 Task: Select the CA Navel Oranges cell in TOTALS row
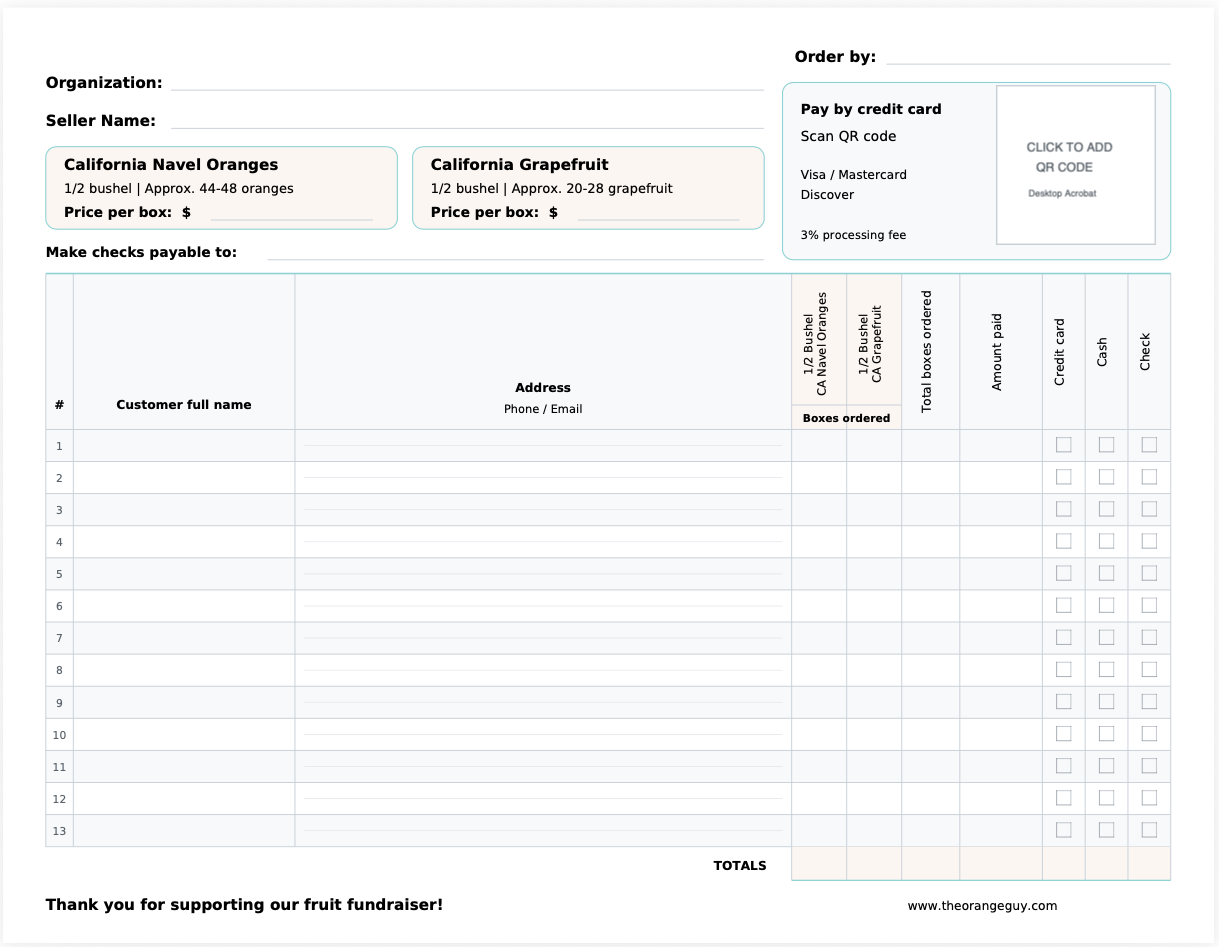pyautogui.click(x=819, y=864)
